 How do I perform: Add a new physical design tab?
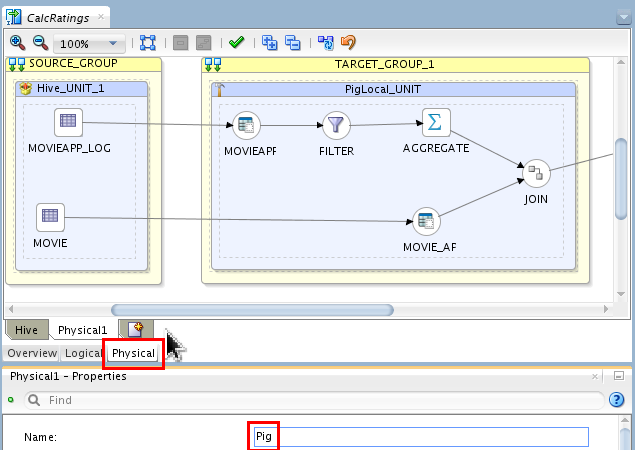click(136, 329)
